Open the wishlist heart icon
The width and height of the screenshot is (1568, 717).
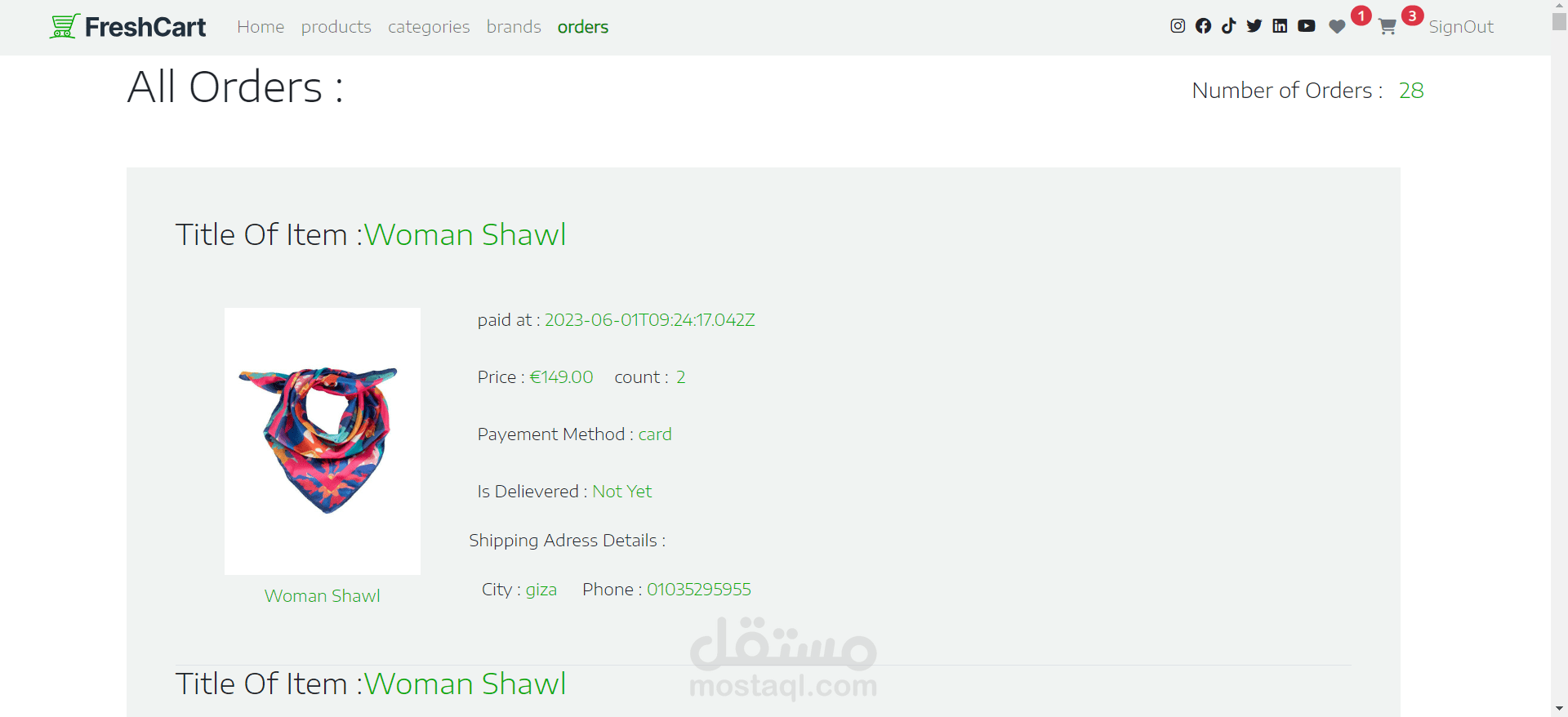click(1337, 27)
